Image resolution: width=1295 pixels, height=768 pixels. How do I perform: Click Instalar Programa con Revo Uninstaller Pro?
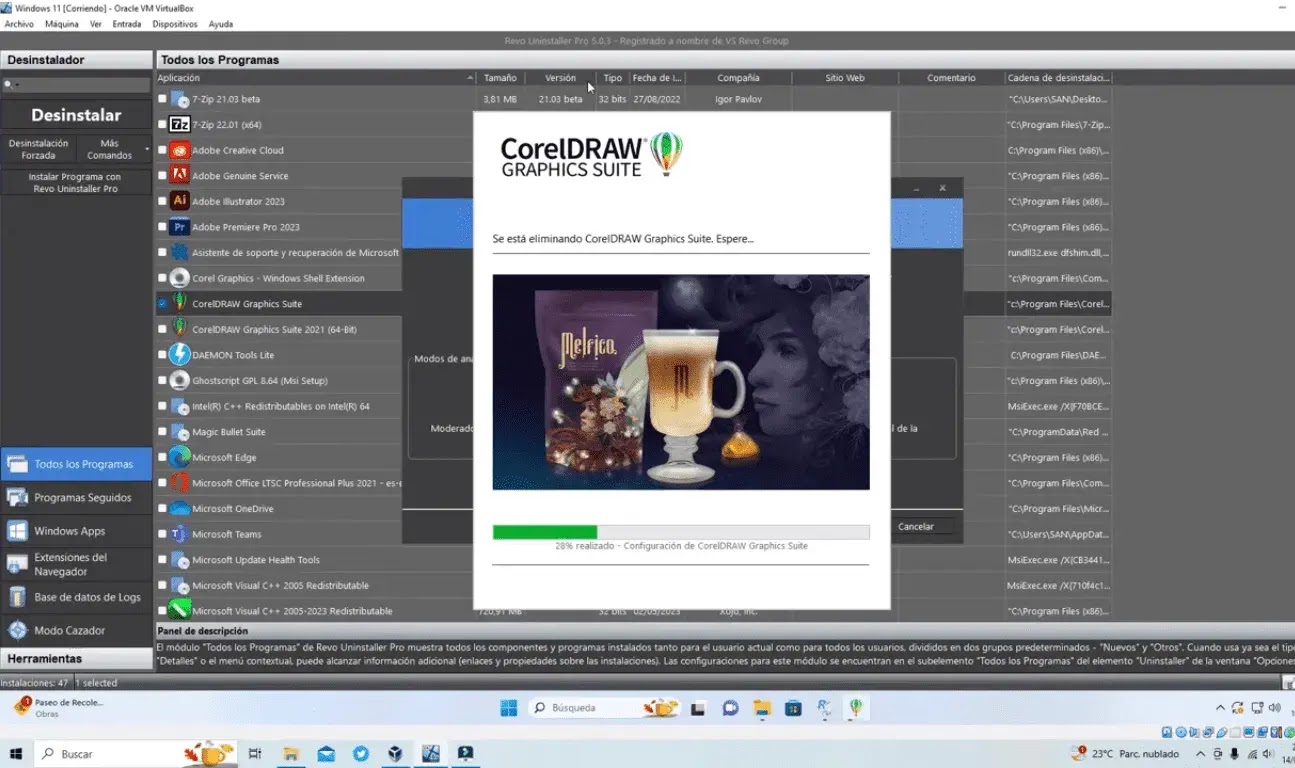coord(76,182)
